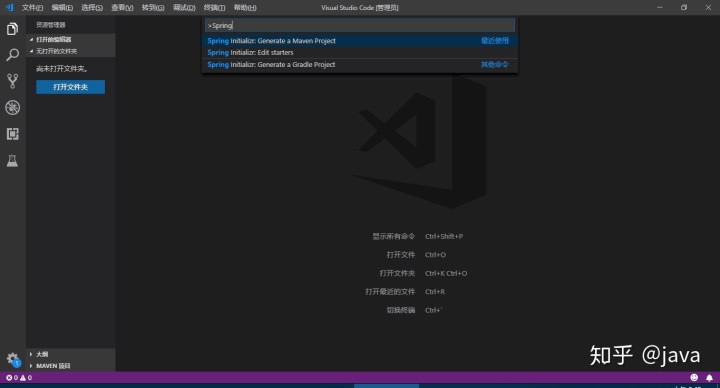Viewport: 720px width, 388px height.
Task: Close the Visual Studio Code window
Action: click(x=708, y=7)
